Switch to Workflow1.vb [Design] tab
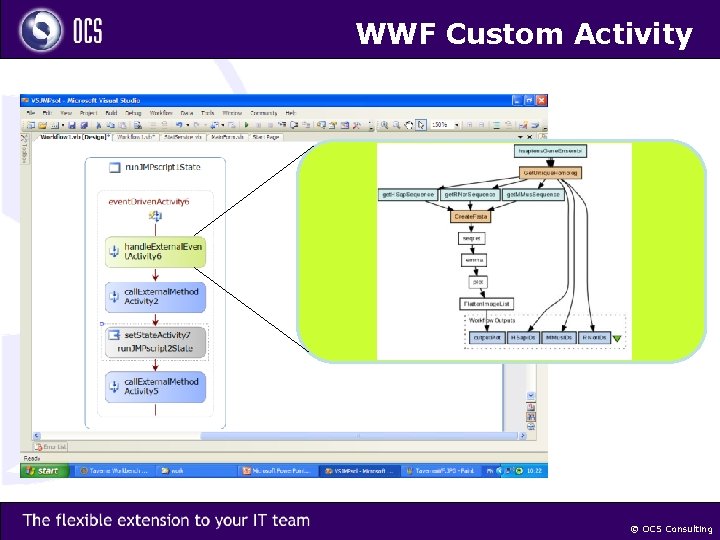The image size is (720, 540). pyautogui.click(x=75, y=137)
